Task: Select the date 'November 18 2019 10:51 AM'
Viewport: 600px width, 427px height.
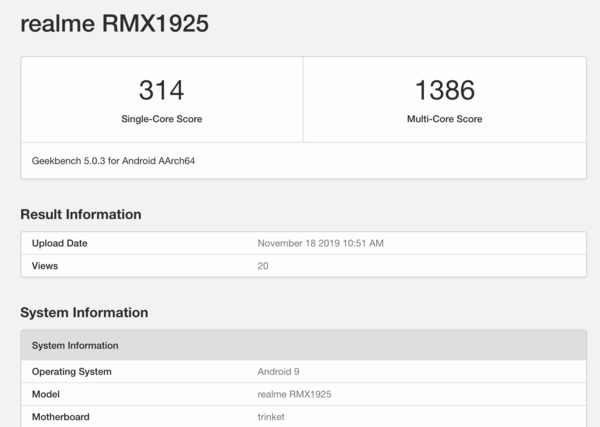Action: point(321,243)
